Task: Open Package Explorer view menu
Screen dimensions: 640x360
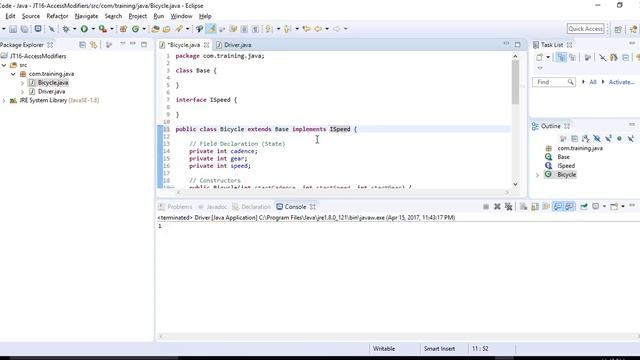Action: (x=122, y=44)
